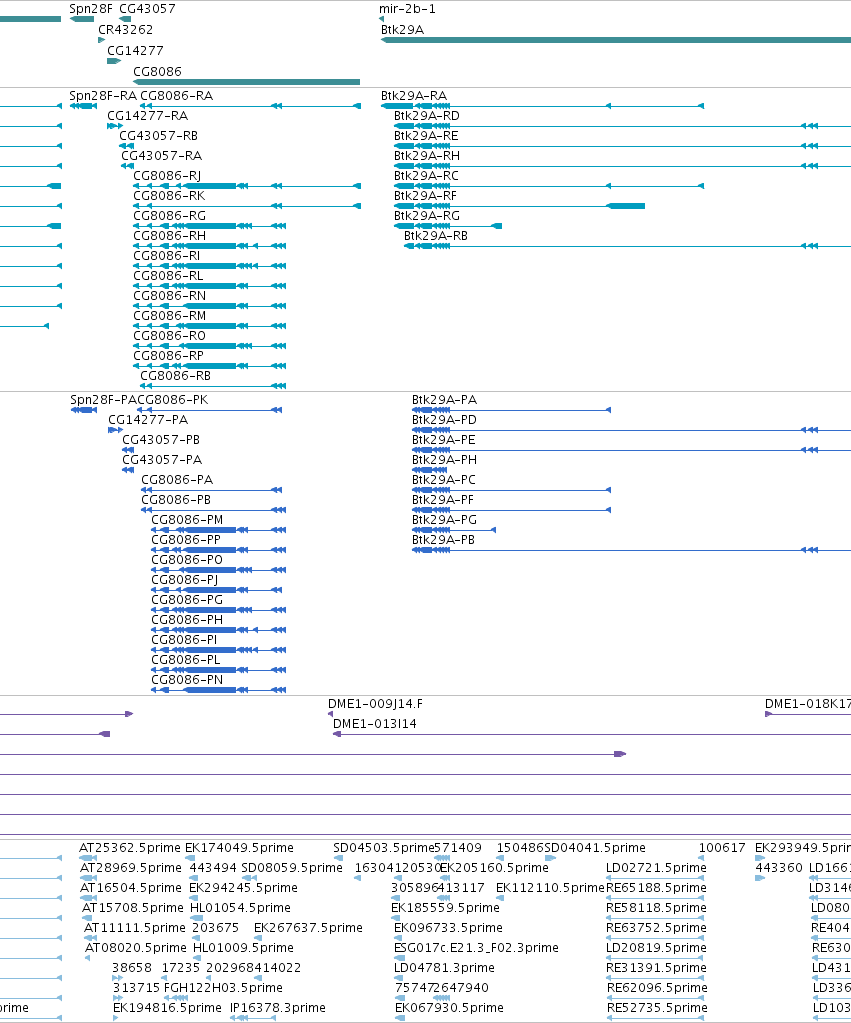Click transcript Btk29A-RH label
851x1023 pixels.
(427, 156)
